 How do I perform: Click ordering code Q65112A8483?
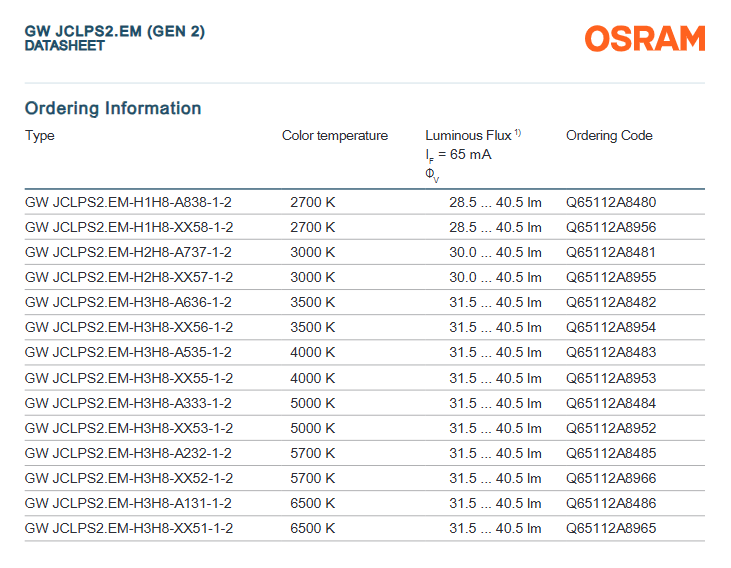pyautogui.click(x=611, y=352)
